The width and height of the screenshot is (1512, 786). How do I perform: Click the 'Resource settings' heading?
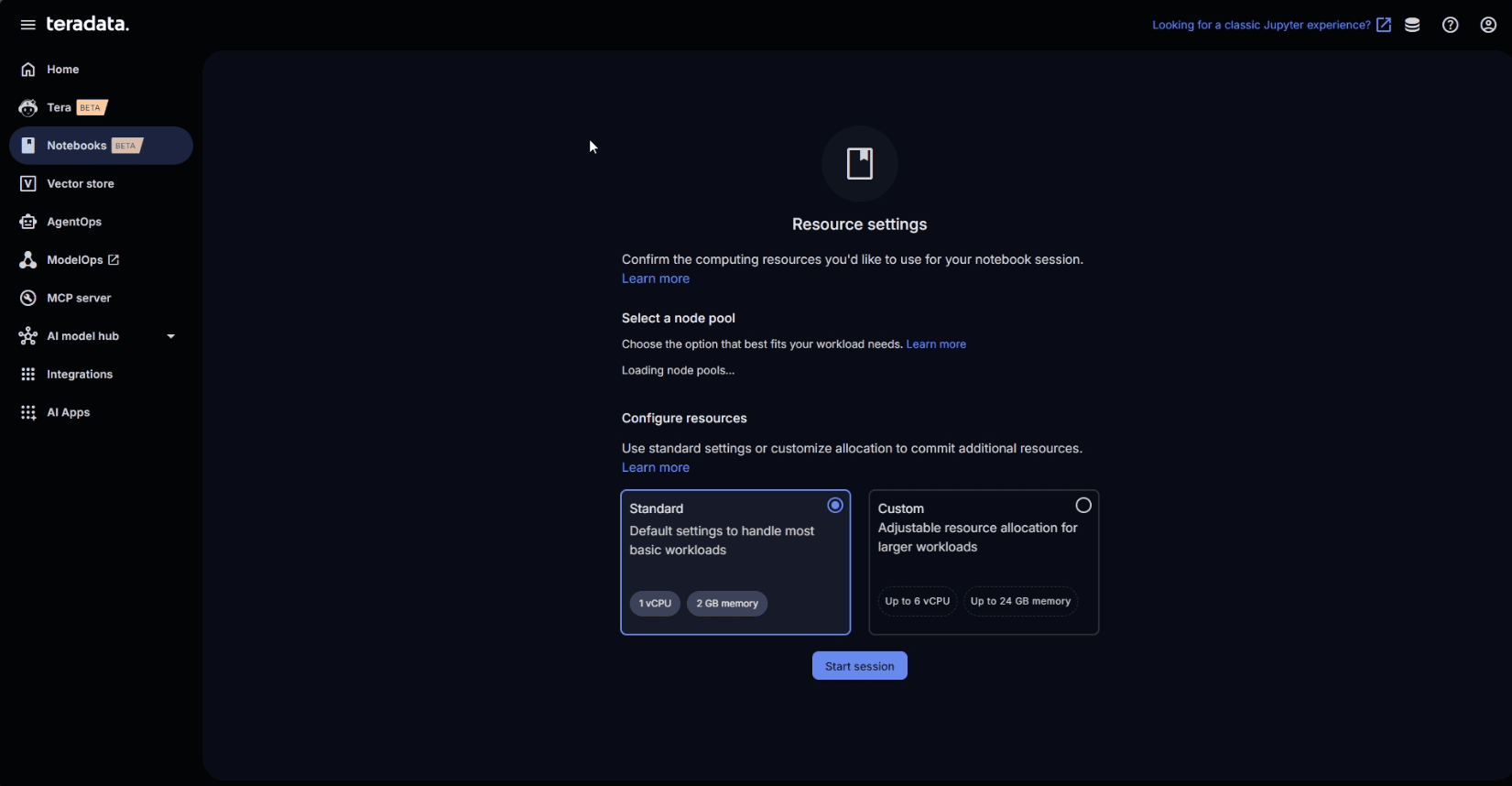860,224
